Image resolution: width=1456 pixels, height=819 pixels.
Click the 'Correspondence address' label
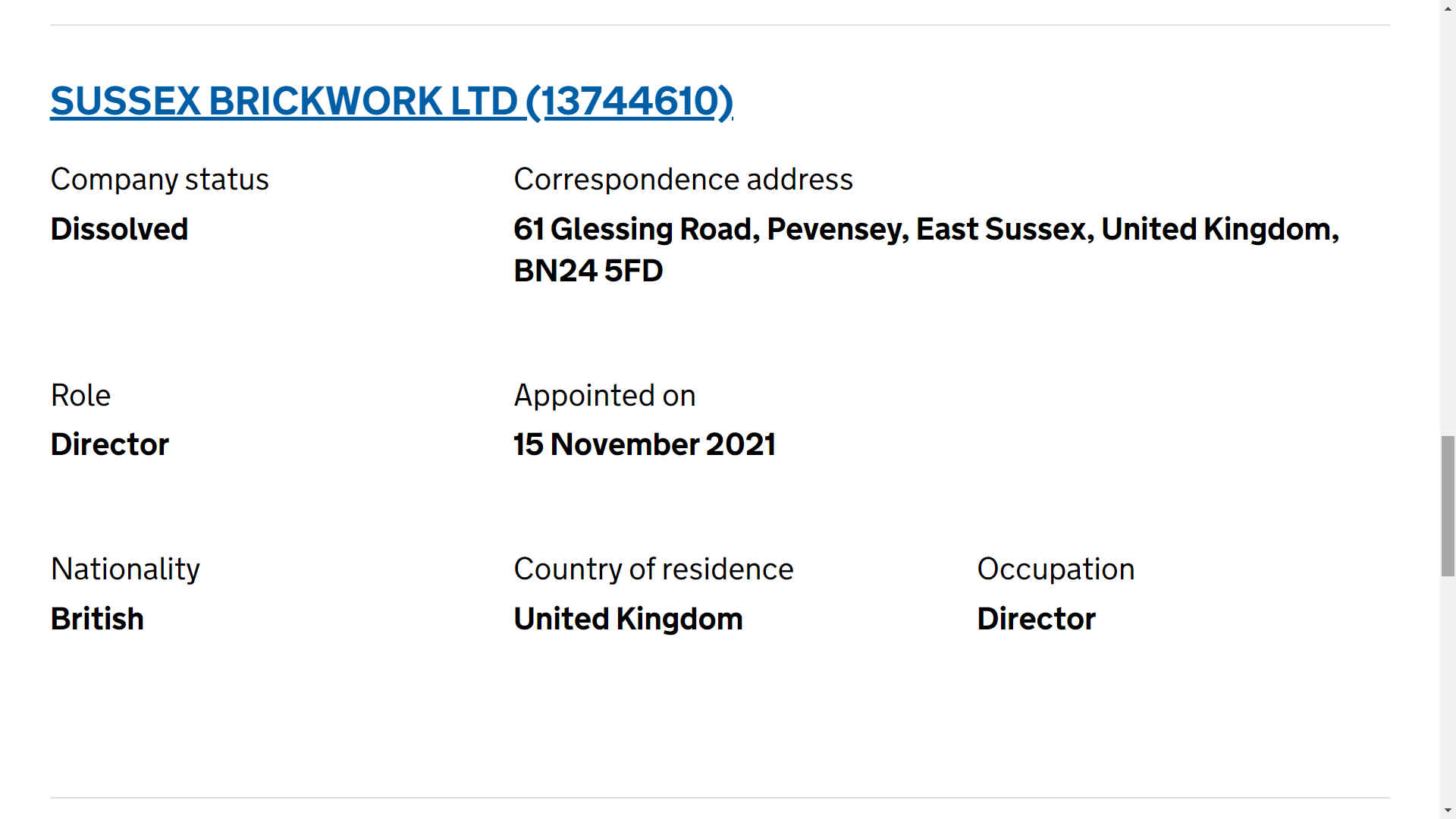(x=682, y=180)
